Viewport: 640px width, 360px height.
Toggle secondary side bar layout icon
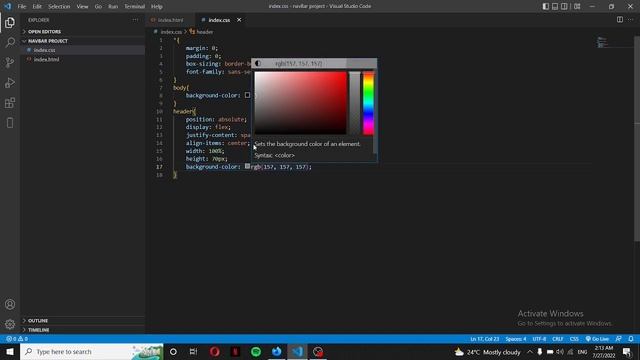coord(564,7)
